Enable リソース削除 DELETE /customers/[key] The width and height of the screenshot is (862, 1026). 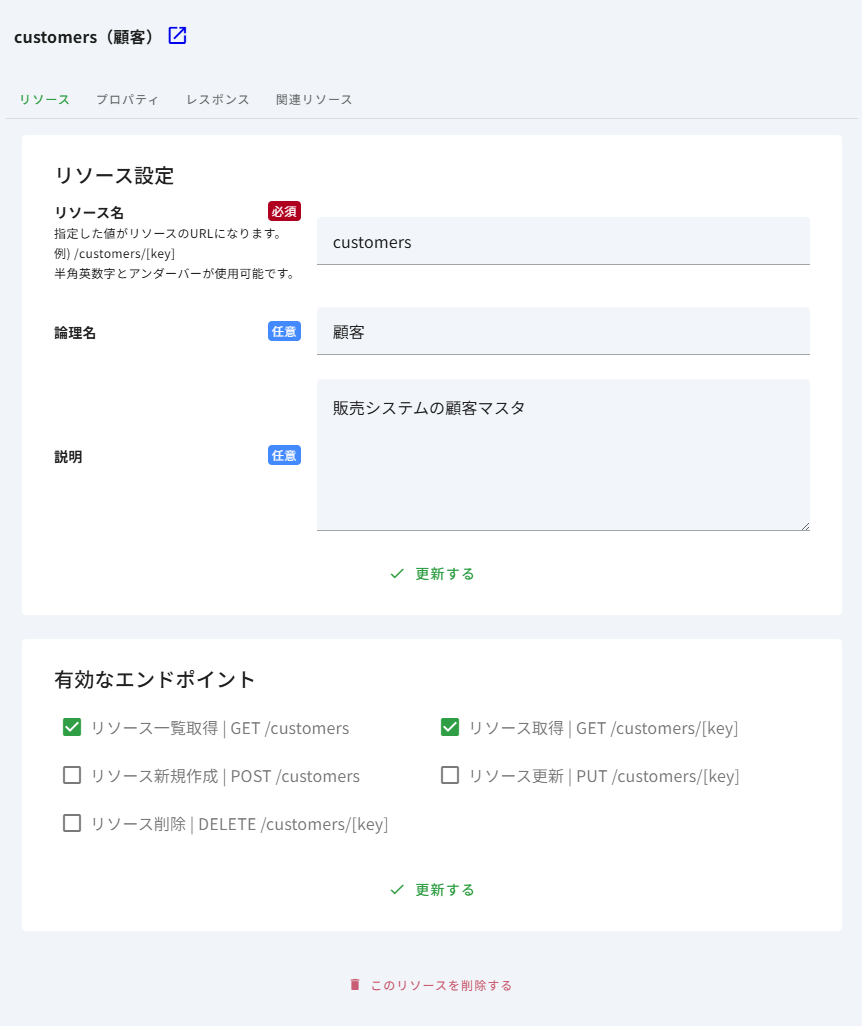coord(72,823)
